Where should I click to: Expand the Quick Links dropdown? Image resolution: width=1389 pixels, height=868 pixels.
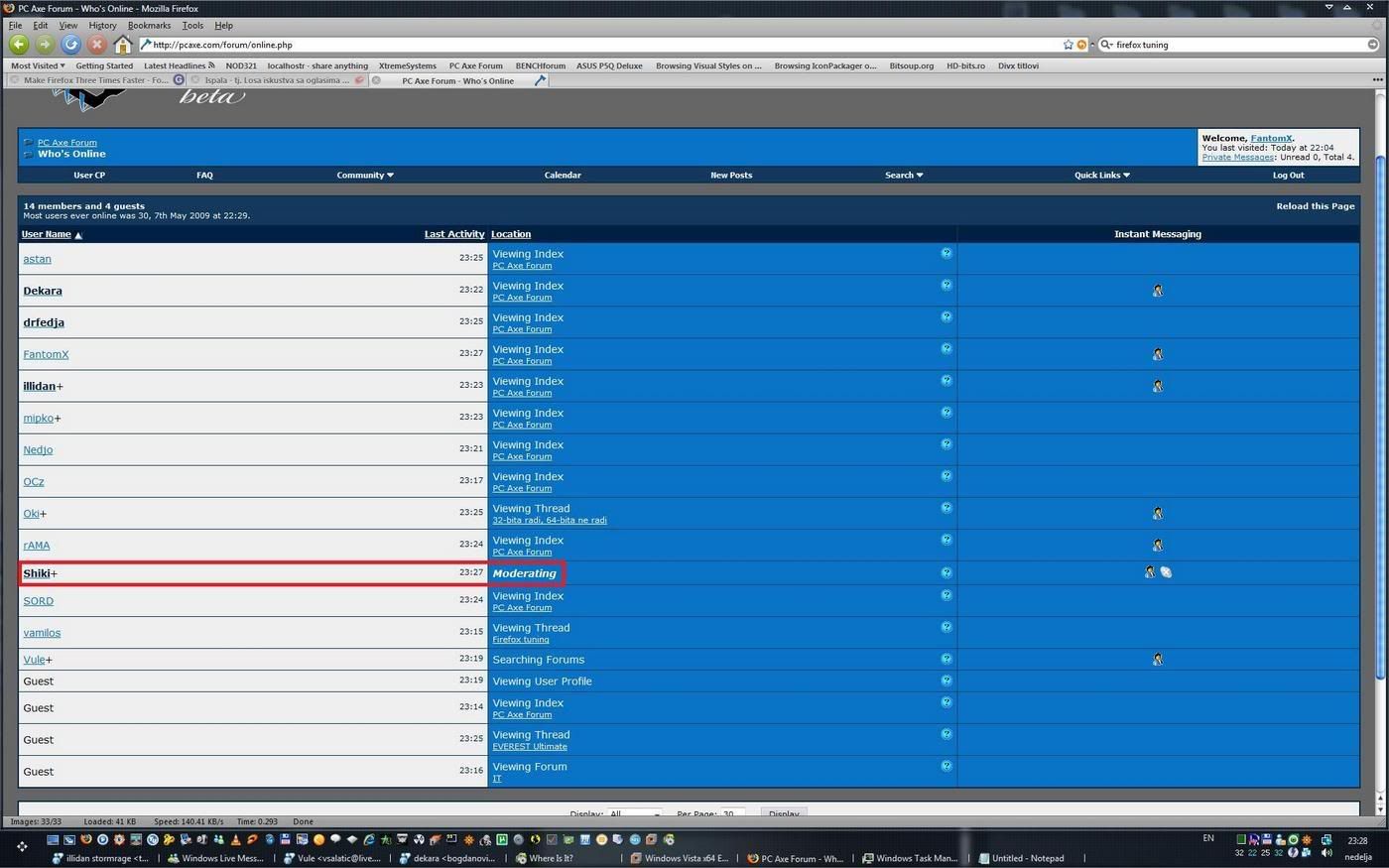click(x=1102, y=175)
